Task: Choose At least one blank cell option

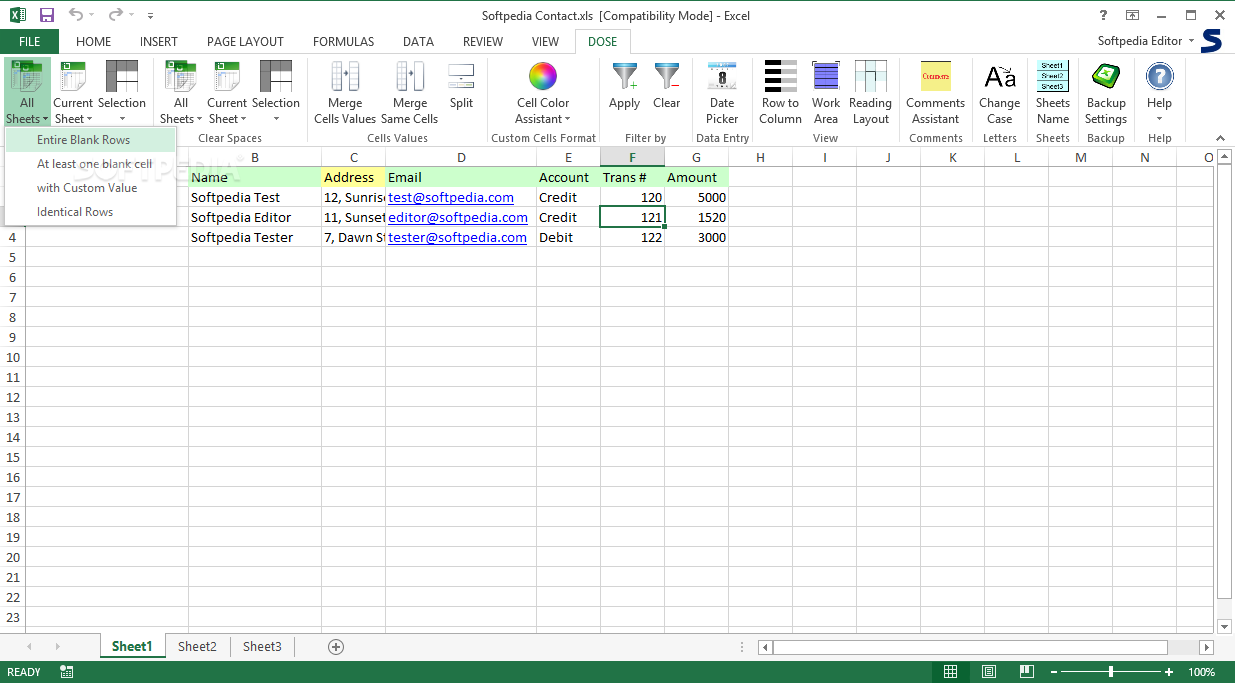Action: coord(90,164)
